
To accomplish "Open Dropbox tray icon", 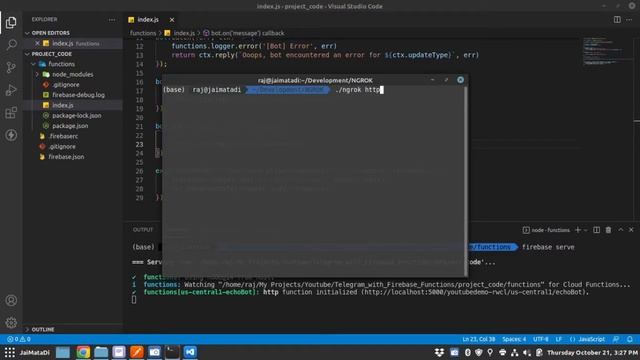I will click(x=439, y=352).
